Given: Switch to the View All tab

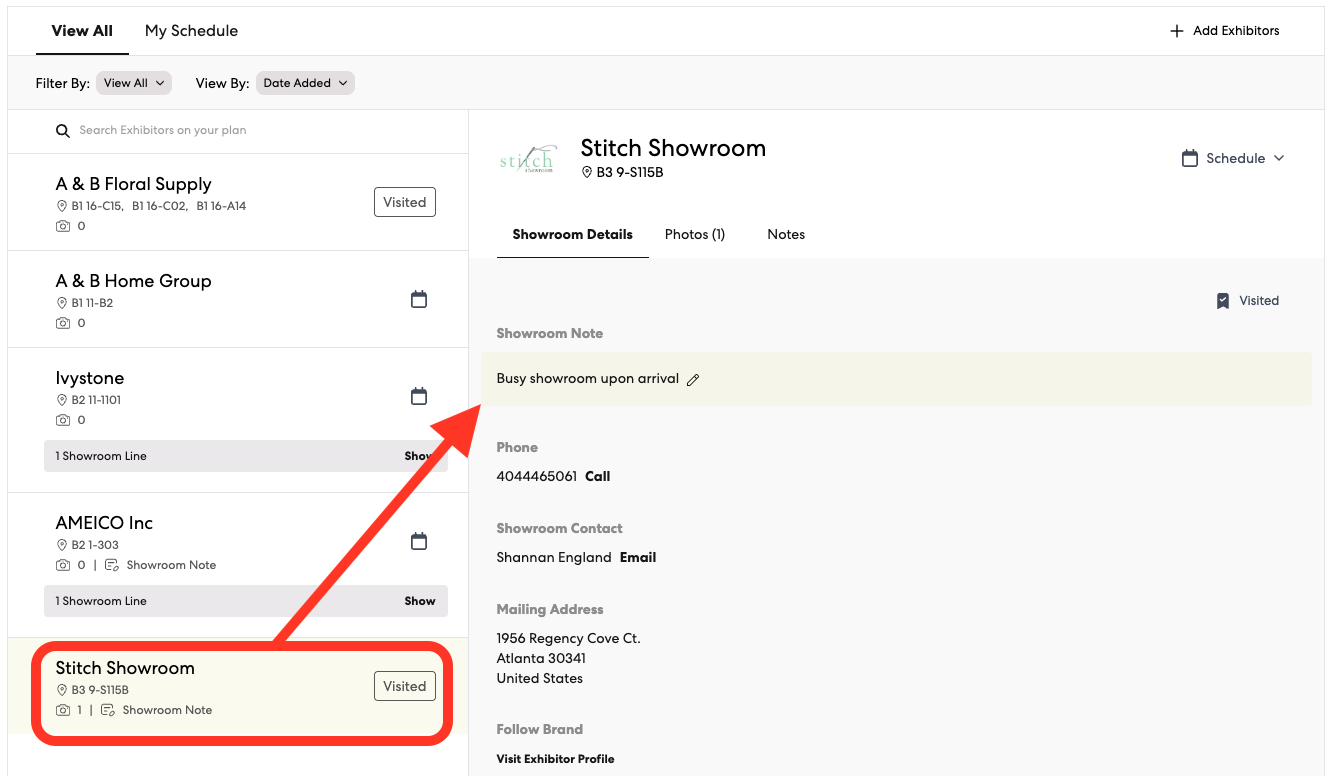Looking at the screenshot, I should coord(82,31).
